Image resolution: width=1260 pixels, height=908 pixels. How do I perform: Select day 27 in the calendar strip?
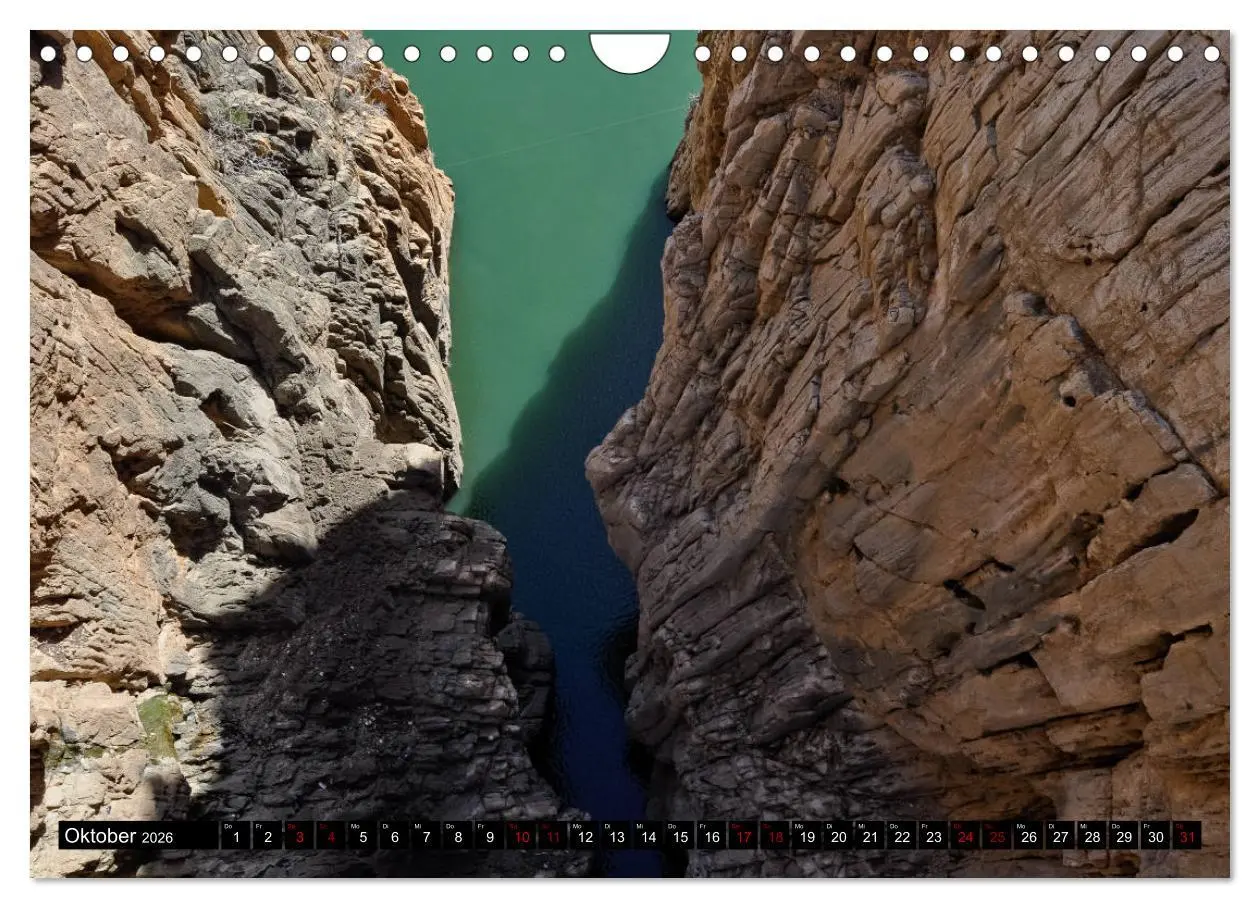[x=1061, y=836]
